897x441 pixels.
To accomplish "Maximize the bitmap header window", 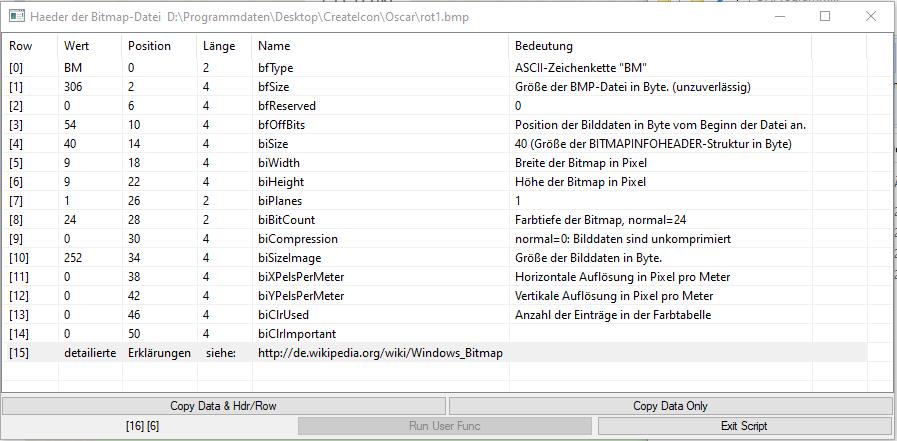I will coord(825,17).
